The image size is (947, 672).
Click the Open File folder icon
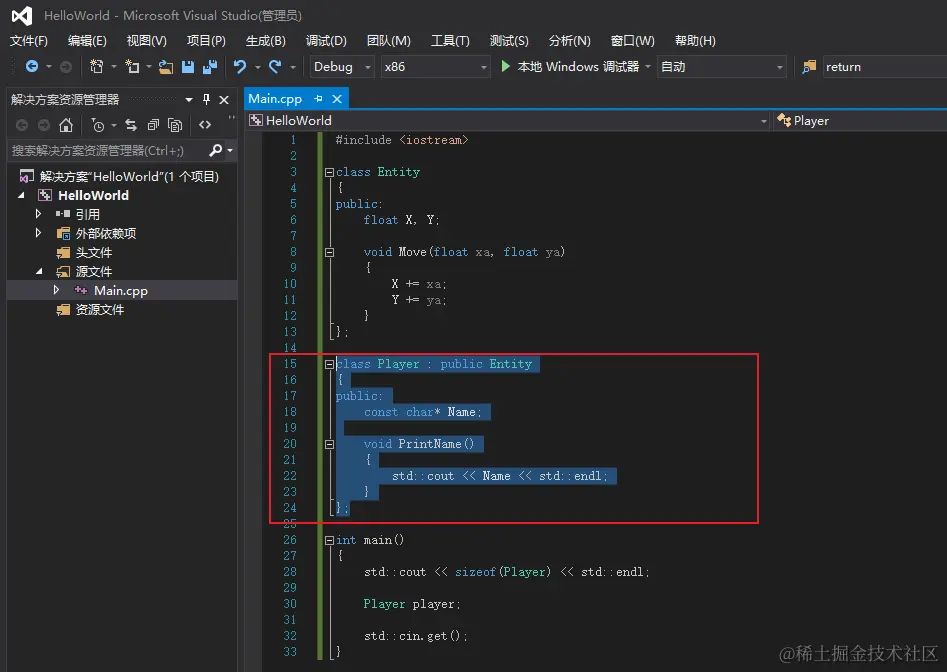166,66
